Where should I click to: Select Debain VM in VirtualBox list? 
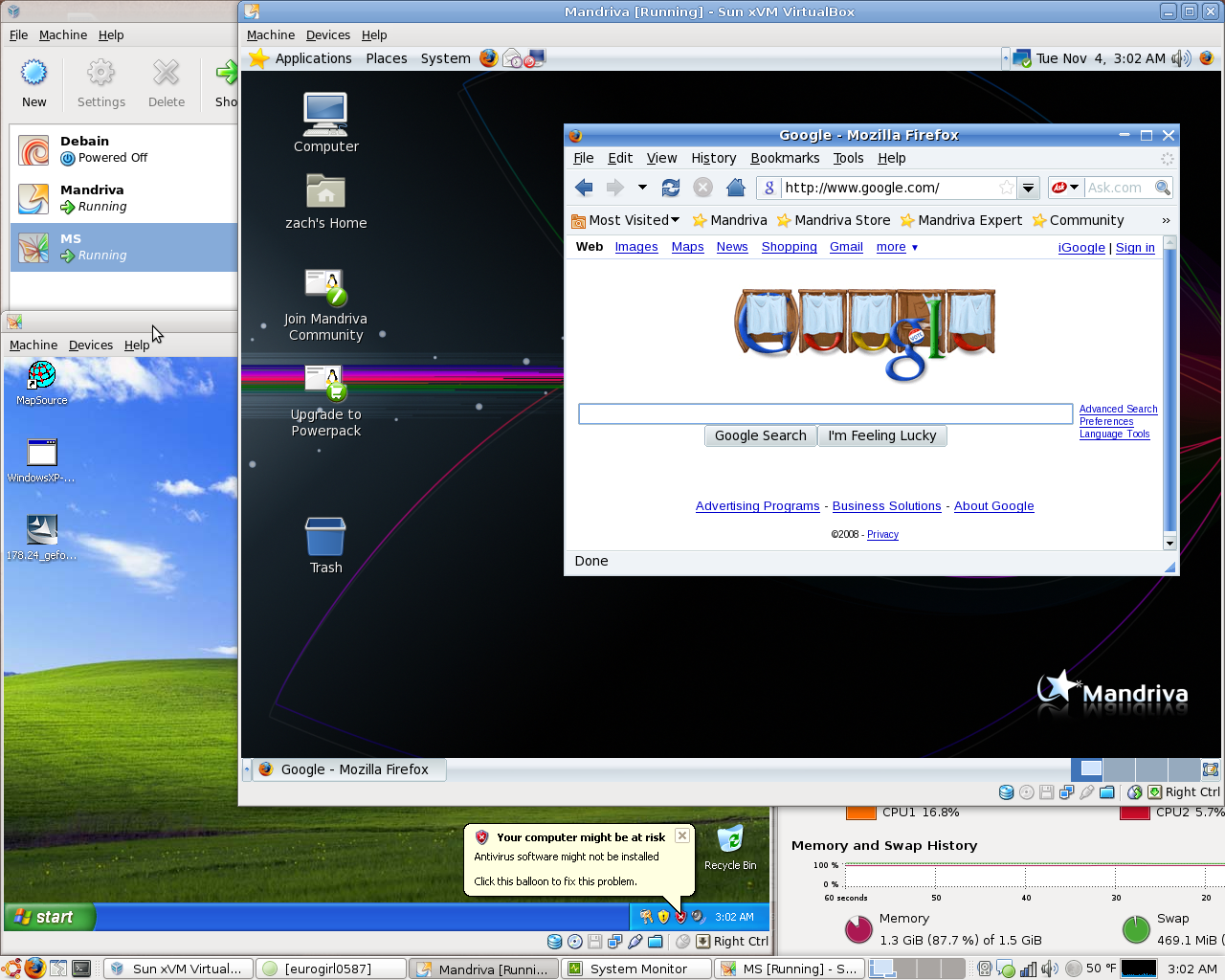pyautogui.click(x=123, y=150)
